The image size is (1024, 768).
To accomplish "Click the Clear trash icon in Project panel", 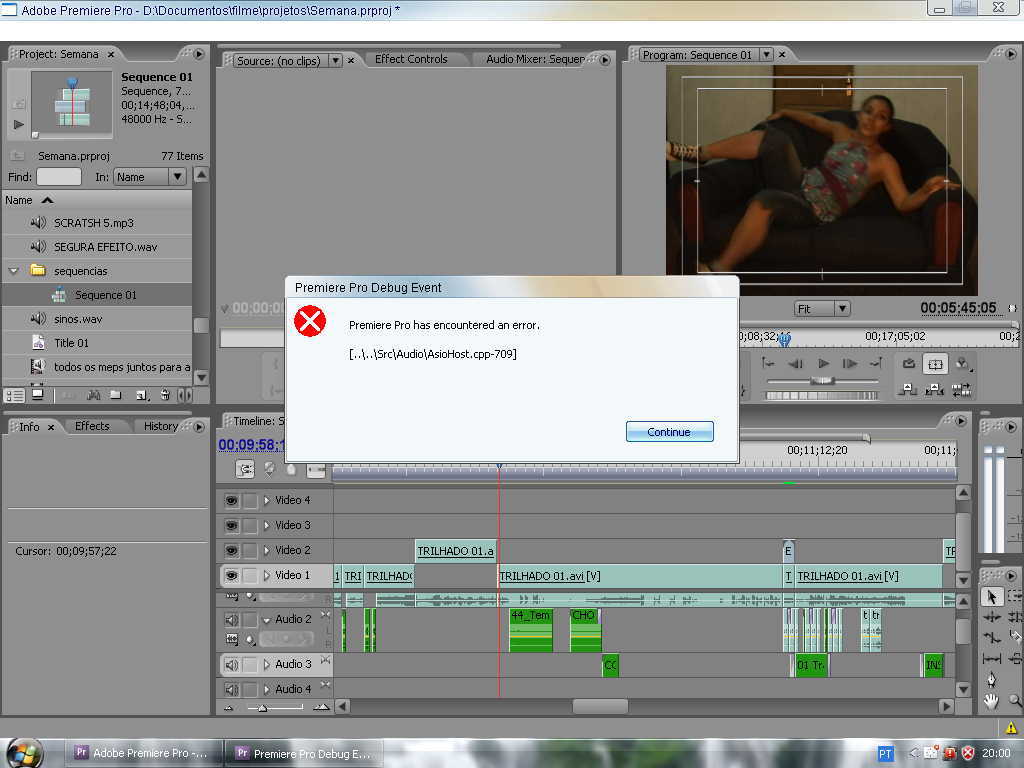I will pos(165,394).
